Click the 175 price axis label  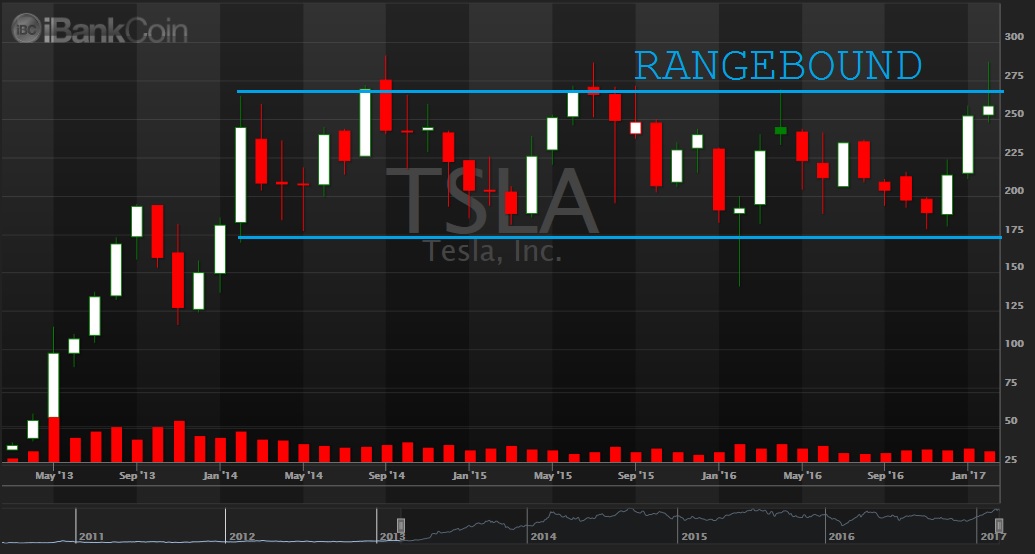tap(1014, 230)
